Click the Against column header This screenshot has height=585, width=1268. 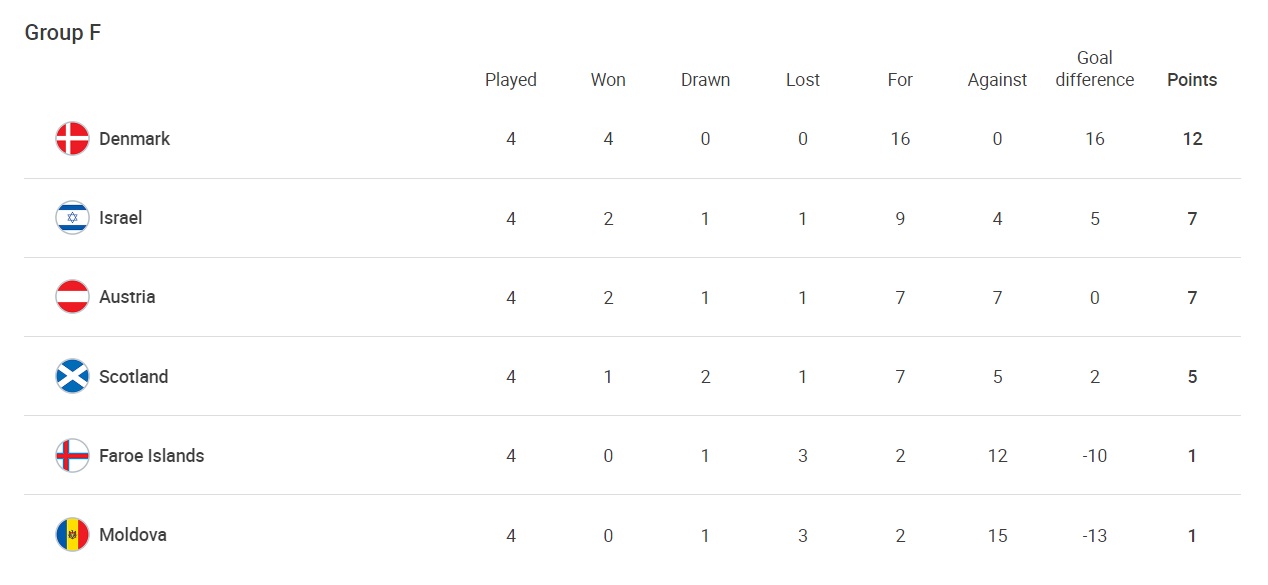(997, 80)
